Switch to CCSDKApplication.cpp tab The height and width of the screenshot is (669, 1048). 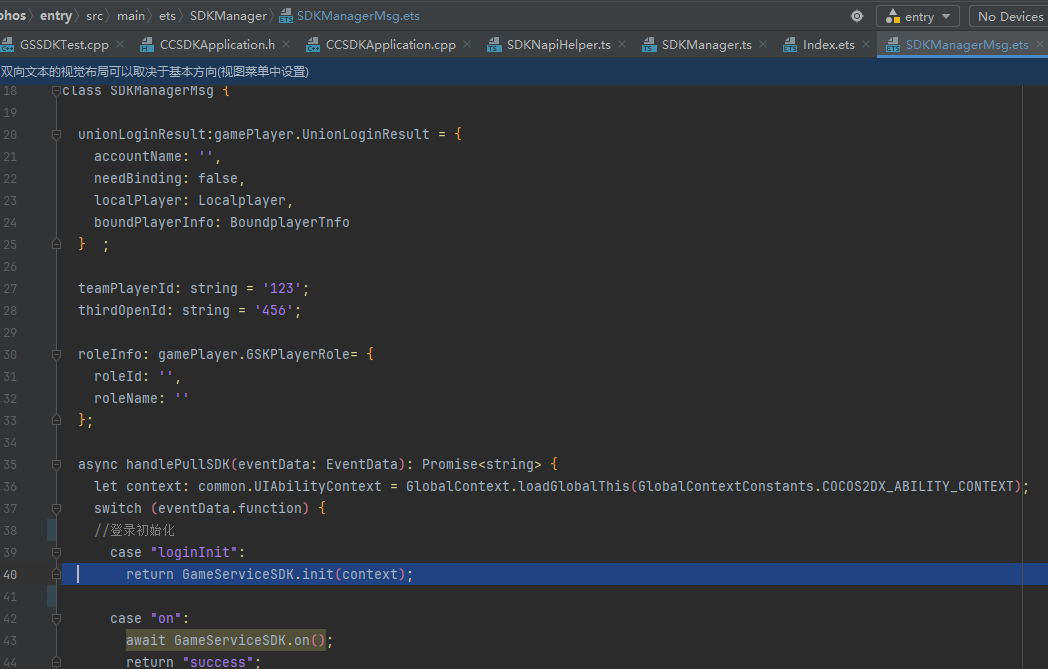390,45
